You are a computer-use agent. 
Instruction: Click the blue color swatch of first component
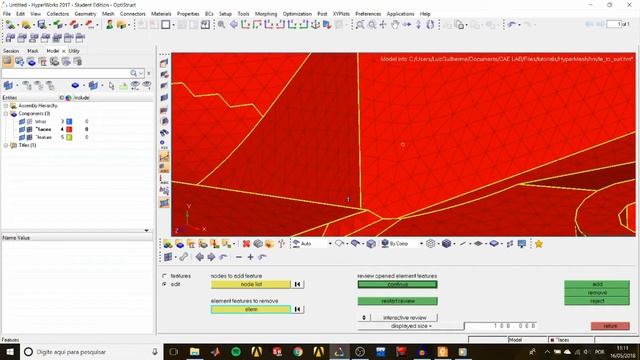point(69,122)
